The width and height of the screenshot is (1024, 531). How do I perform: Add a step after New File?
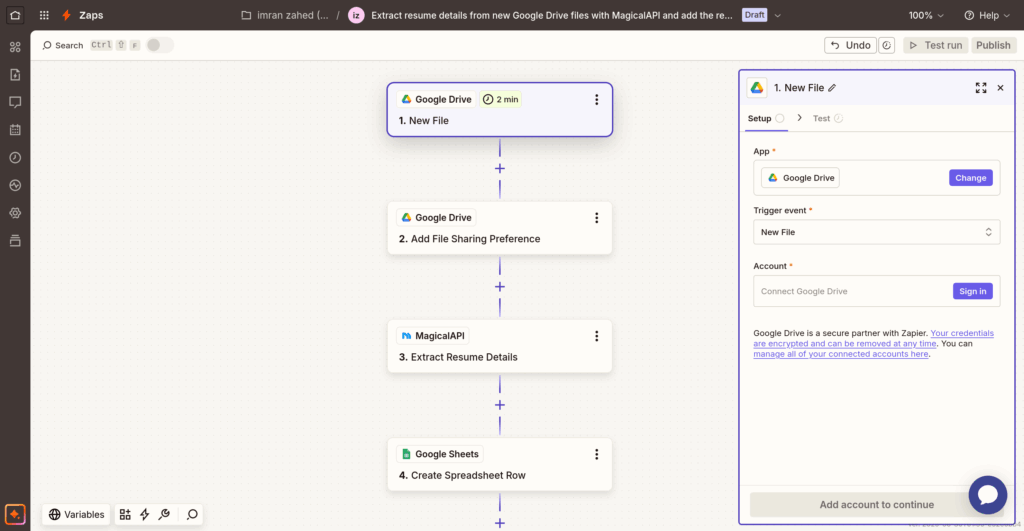pos(500,169)
